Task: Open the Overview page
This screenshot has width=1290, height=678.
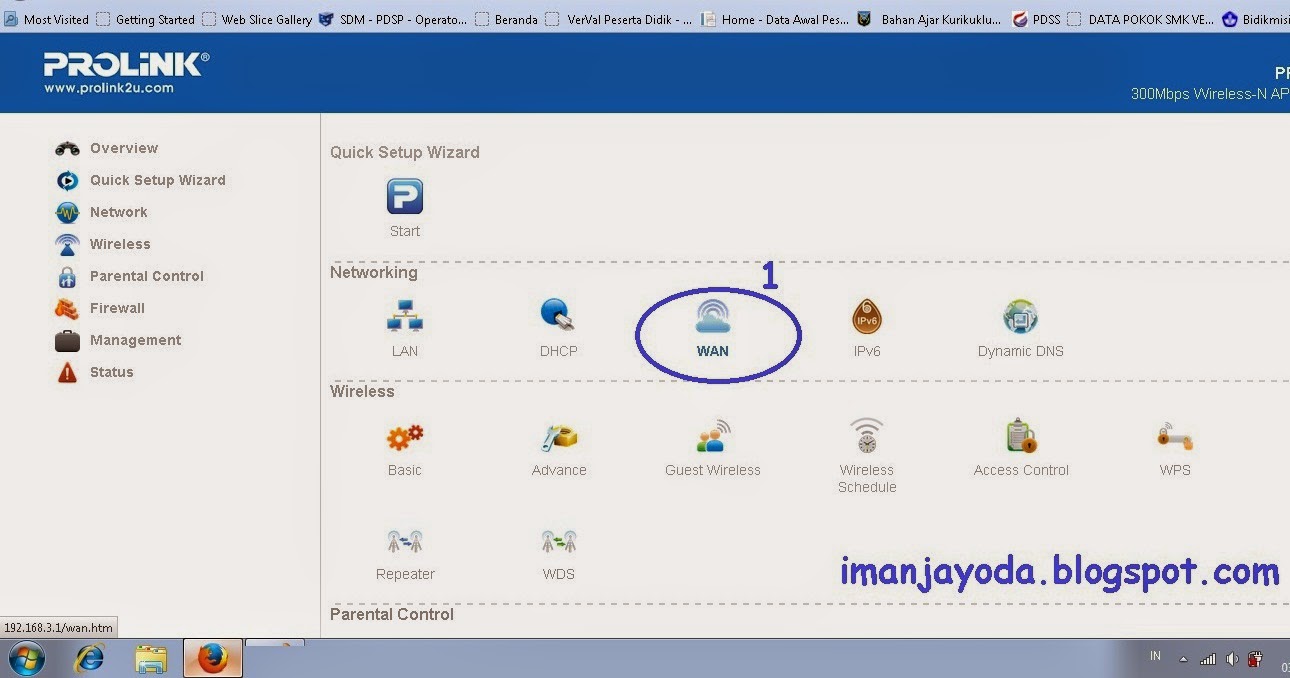Action: (123, 148)
